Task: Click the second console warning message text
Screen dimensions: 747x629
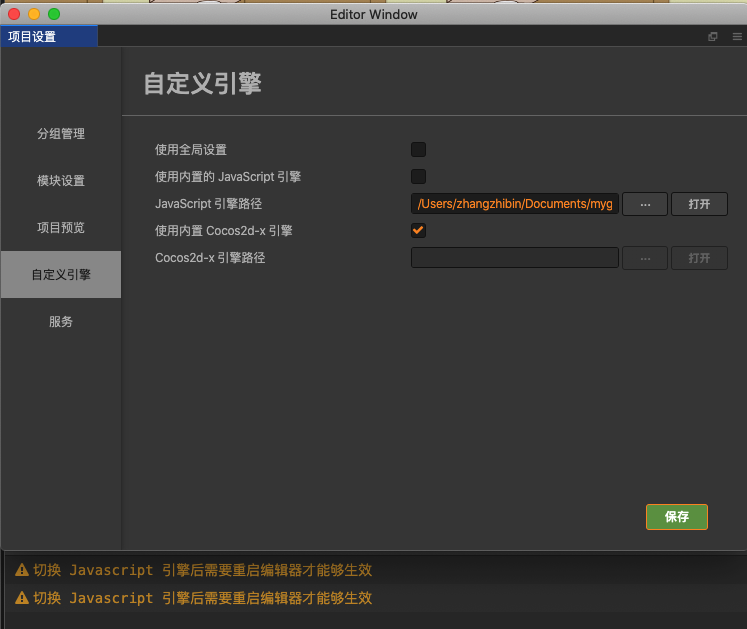Action: (x=203, y=598)
